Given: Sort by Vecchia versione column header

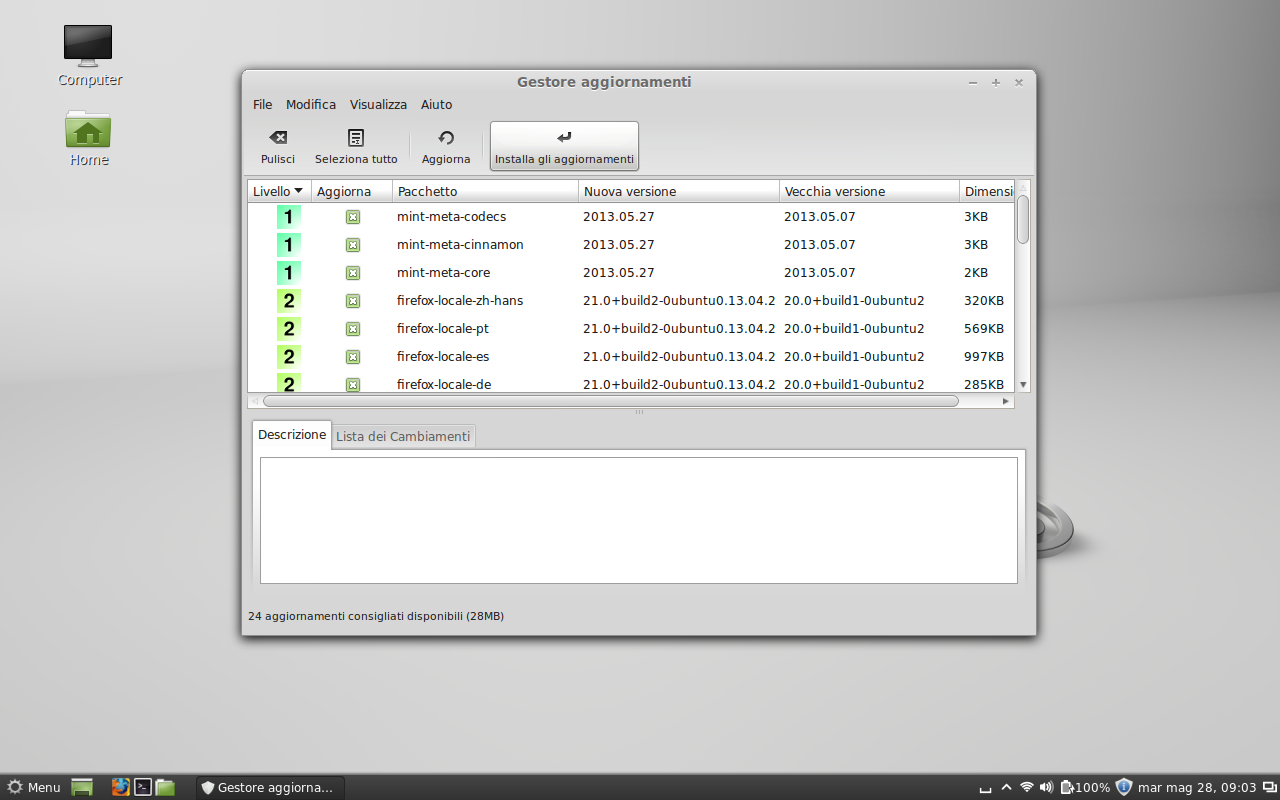Looking at the screenshot, I should [869, 191].
